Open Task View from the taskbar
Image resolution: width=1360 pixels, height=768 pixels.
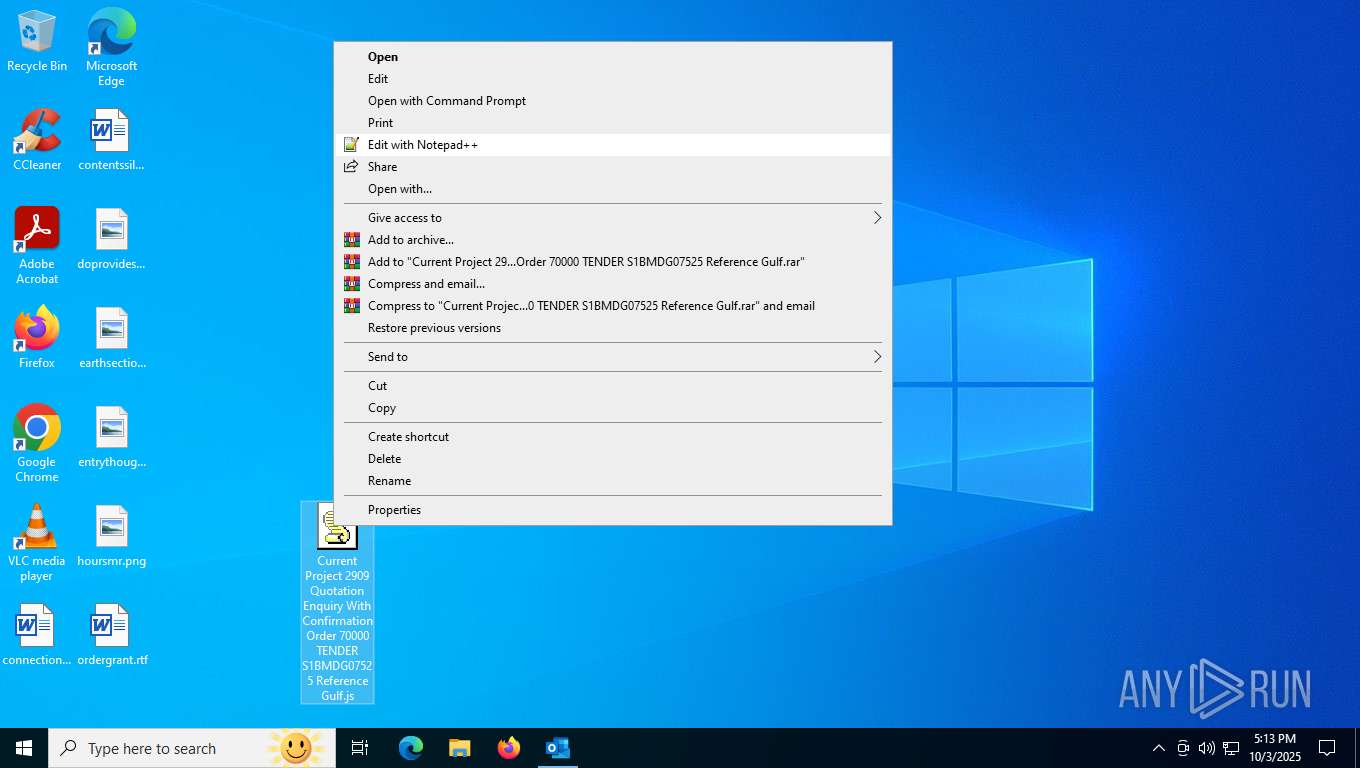point(360,748)
